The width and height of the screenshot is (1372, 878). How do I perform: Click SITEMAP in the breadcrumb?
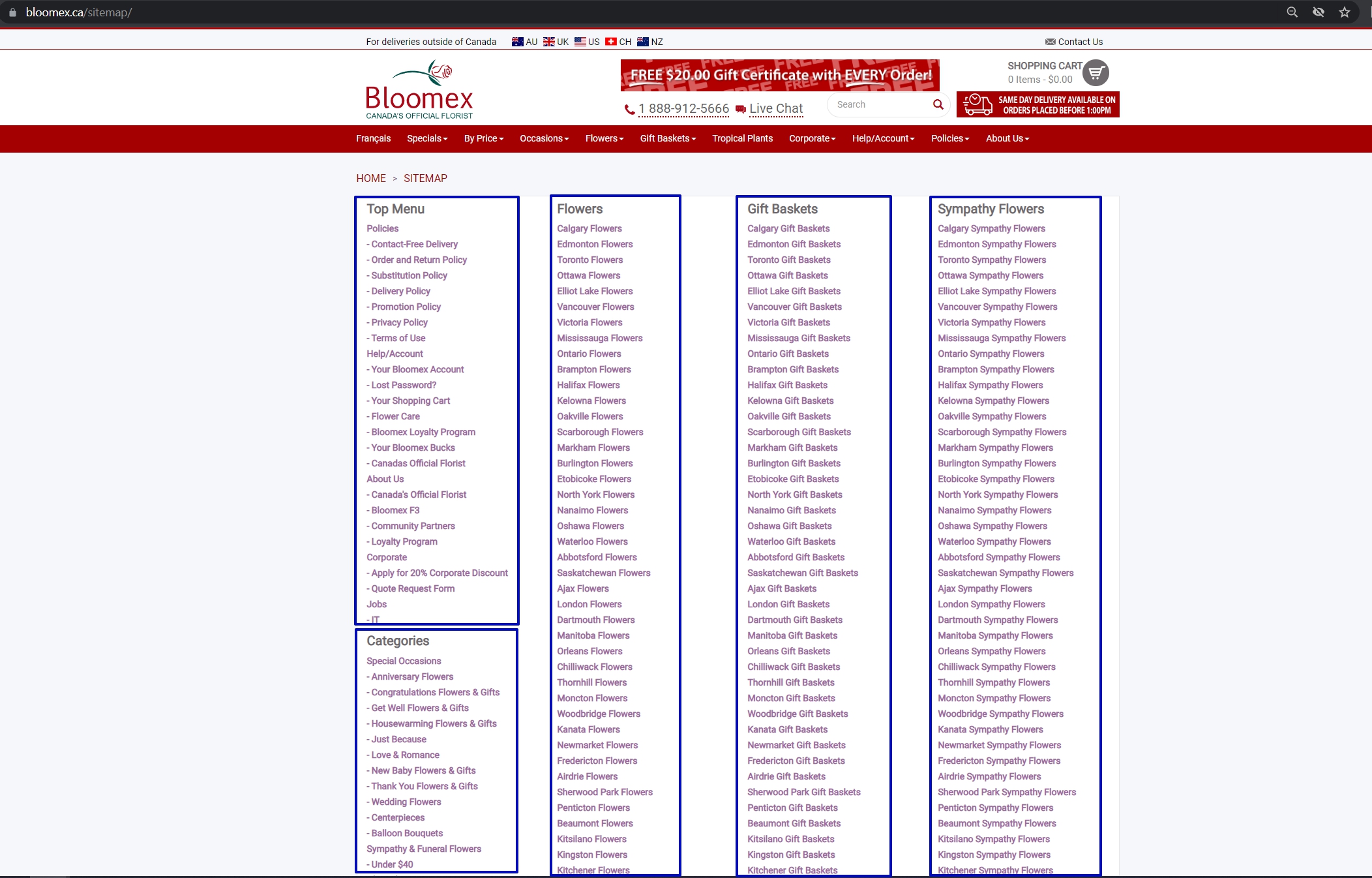pos(425,178)
